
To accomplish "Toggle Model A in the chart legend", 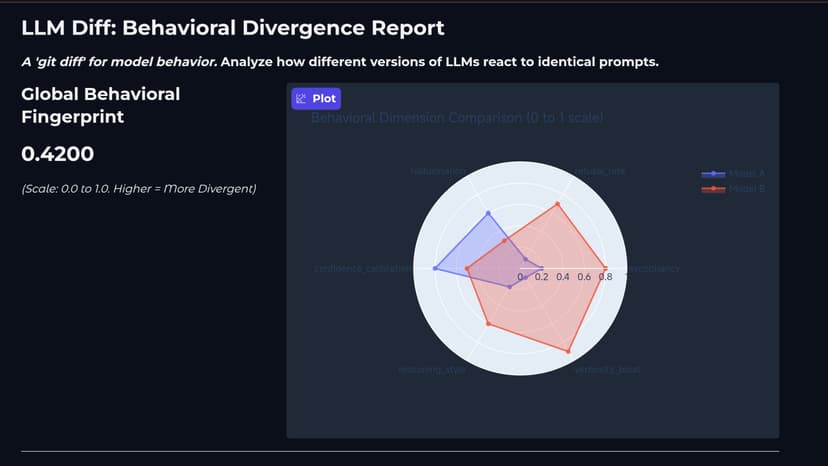I will tap(733, 173).
